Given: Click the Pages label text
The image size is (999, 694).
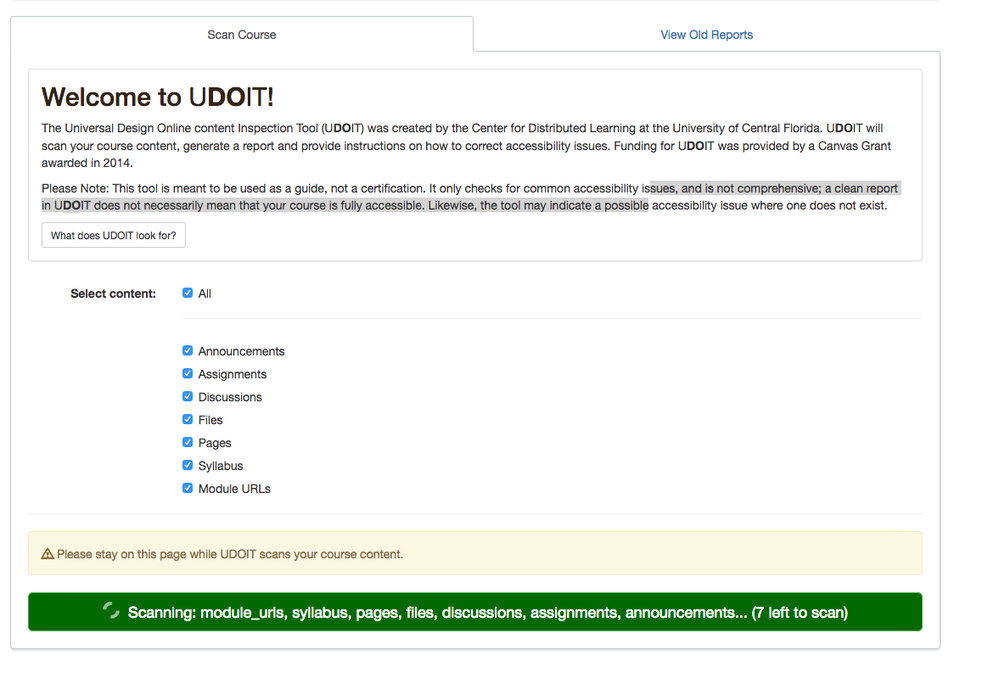Looking at the screenshot, I should tap(215, 443).
